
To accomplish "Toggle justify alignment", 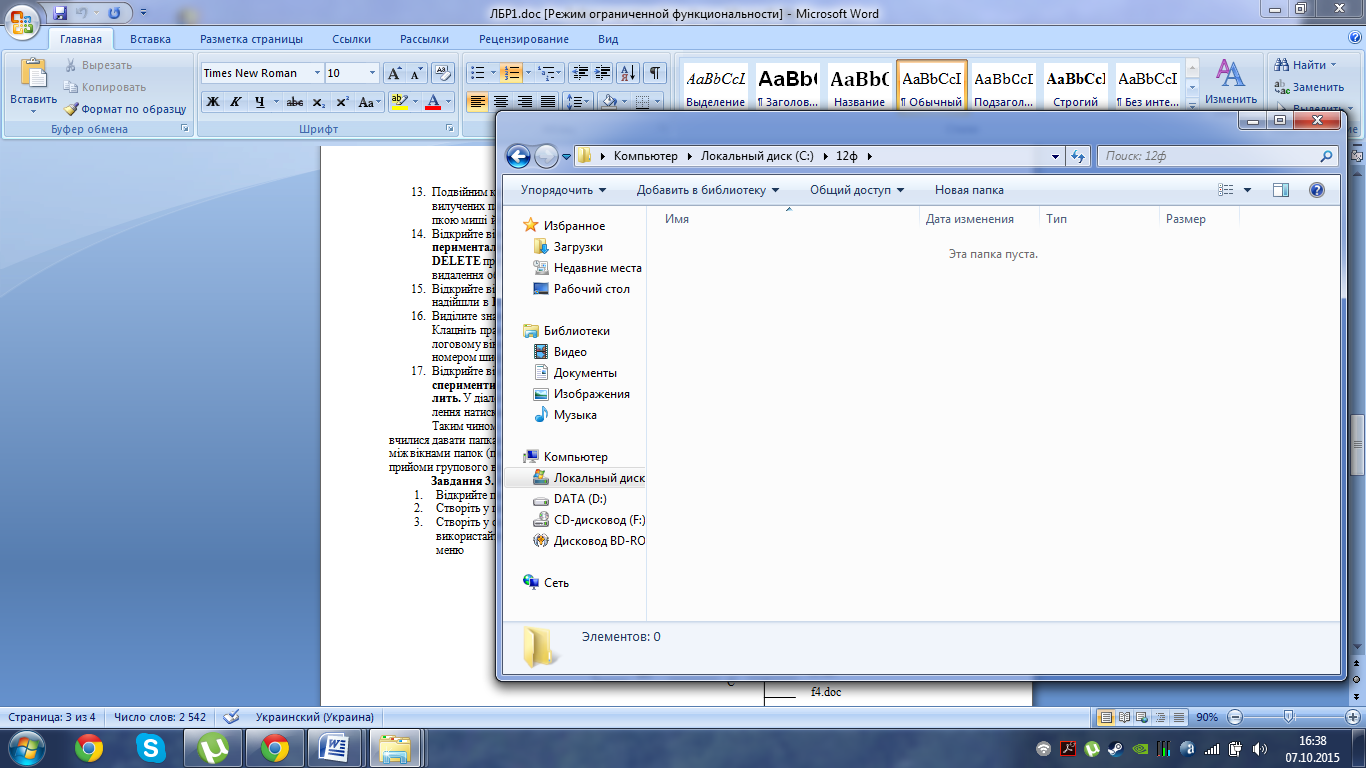I will 548,102.
